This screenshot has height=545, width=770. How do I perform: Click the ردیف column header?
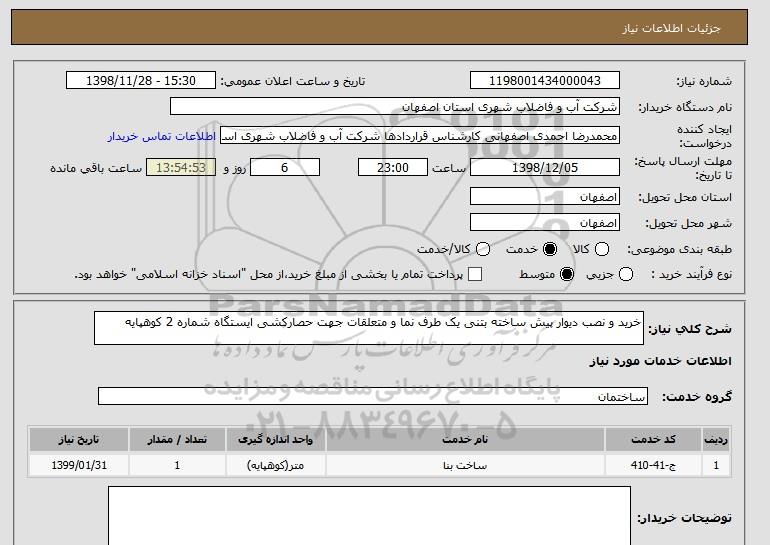click(x=716, y=439)
